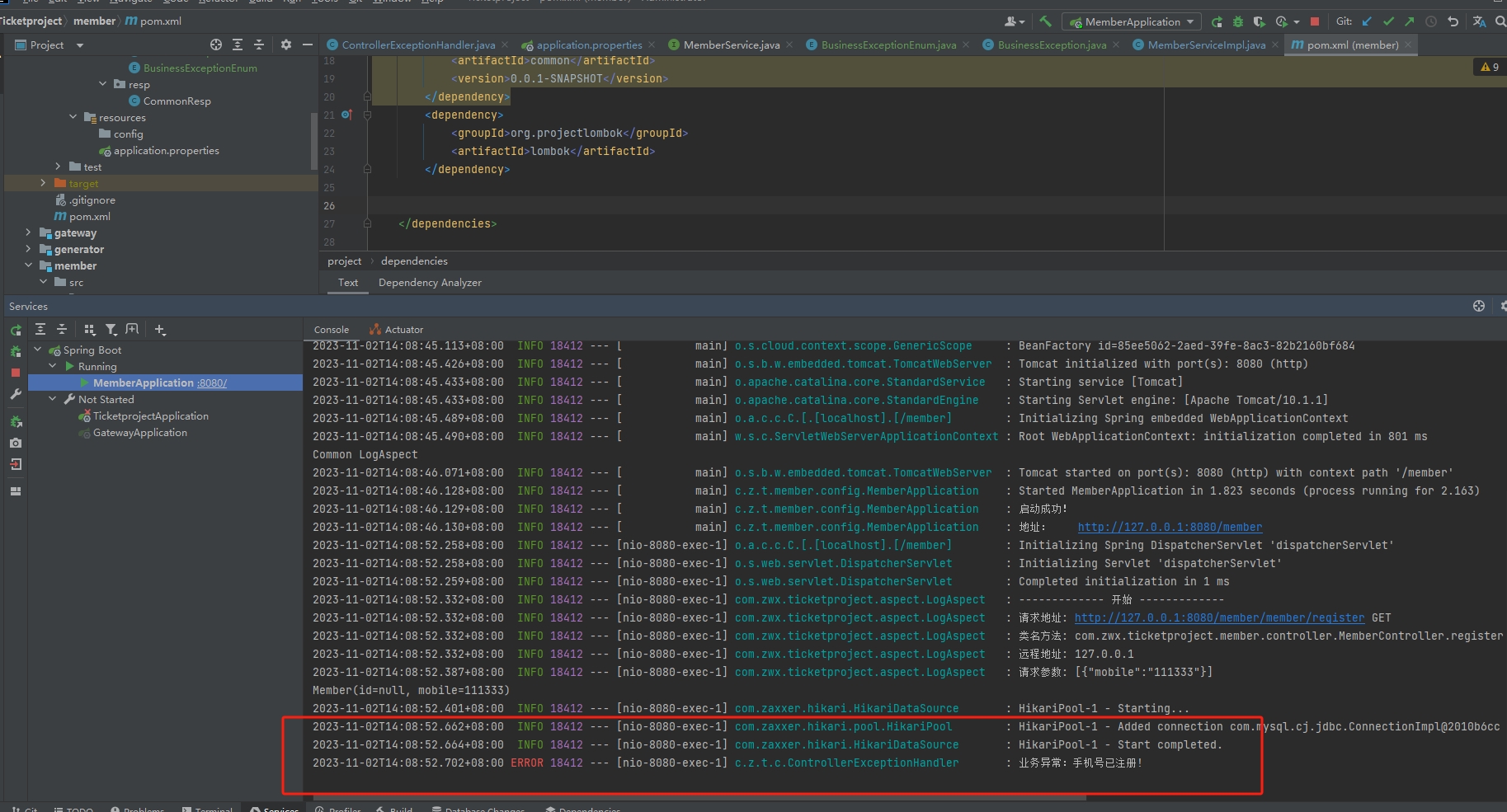Screen dimensions: 1507x812
Task: Switch to the application.properties editor tab
Action: point(589,45)
